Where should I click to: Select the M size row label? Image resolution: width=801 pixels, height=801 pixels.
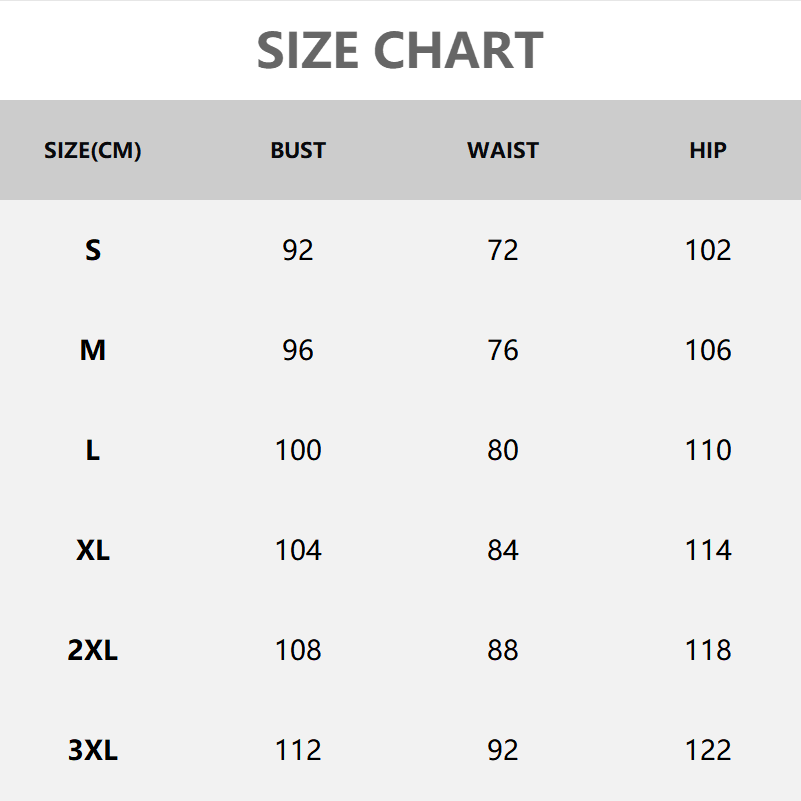pos(93,350)
